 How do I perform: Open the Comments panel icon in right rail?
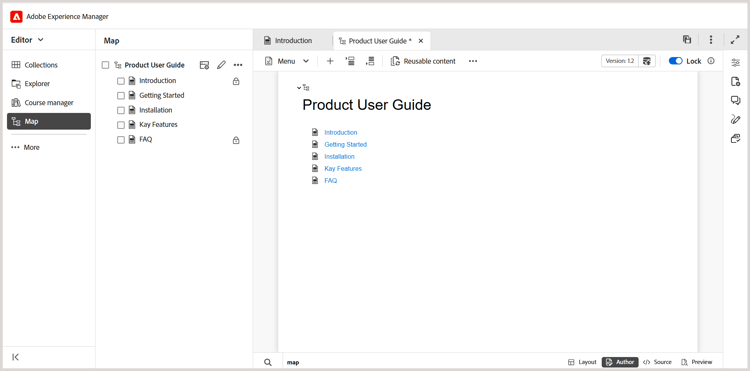(736, 100)
